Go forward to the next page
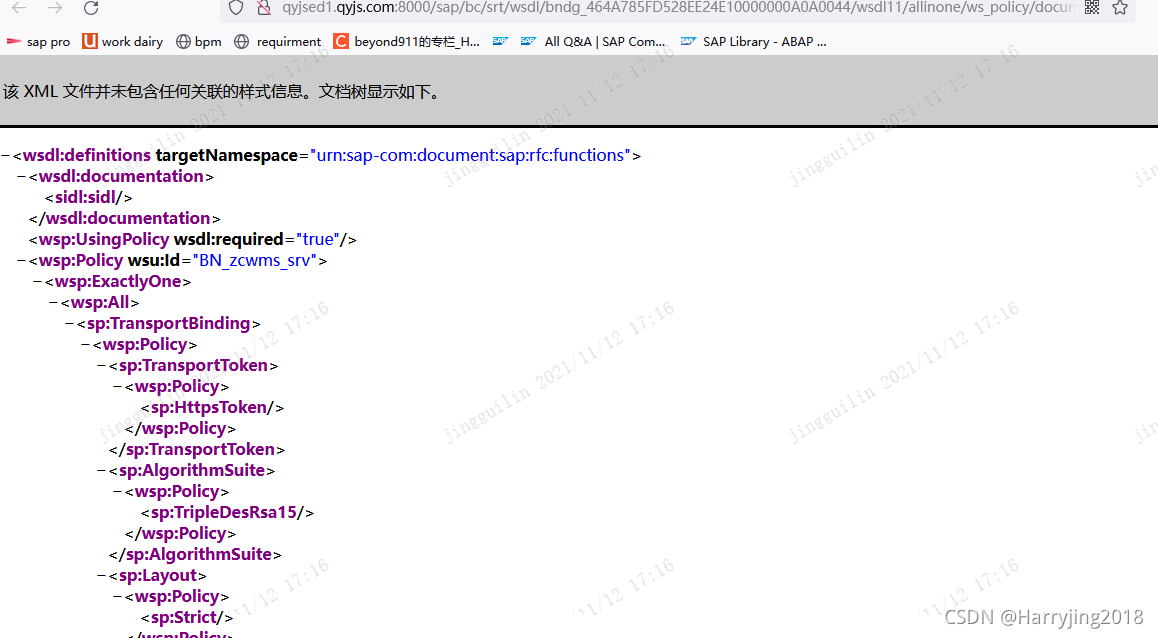Viewport: 1158px width, 638px height. click(x=55, y=7)
